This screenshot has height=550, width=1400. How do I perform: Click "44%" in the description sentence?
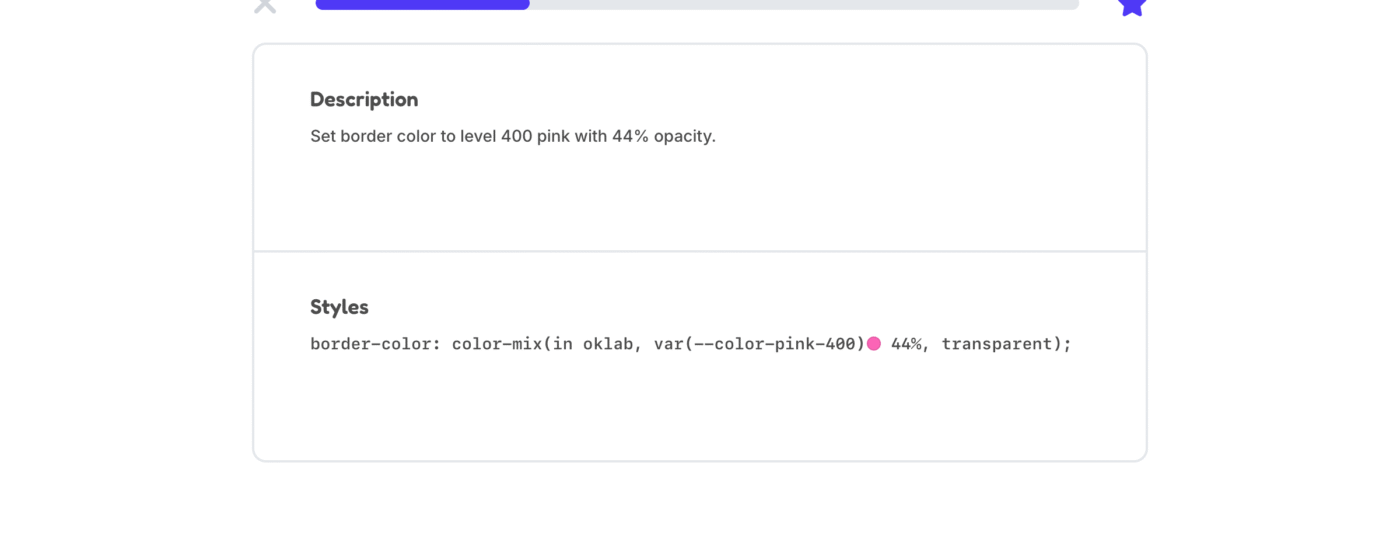coord(630,136)
